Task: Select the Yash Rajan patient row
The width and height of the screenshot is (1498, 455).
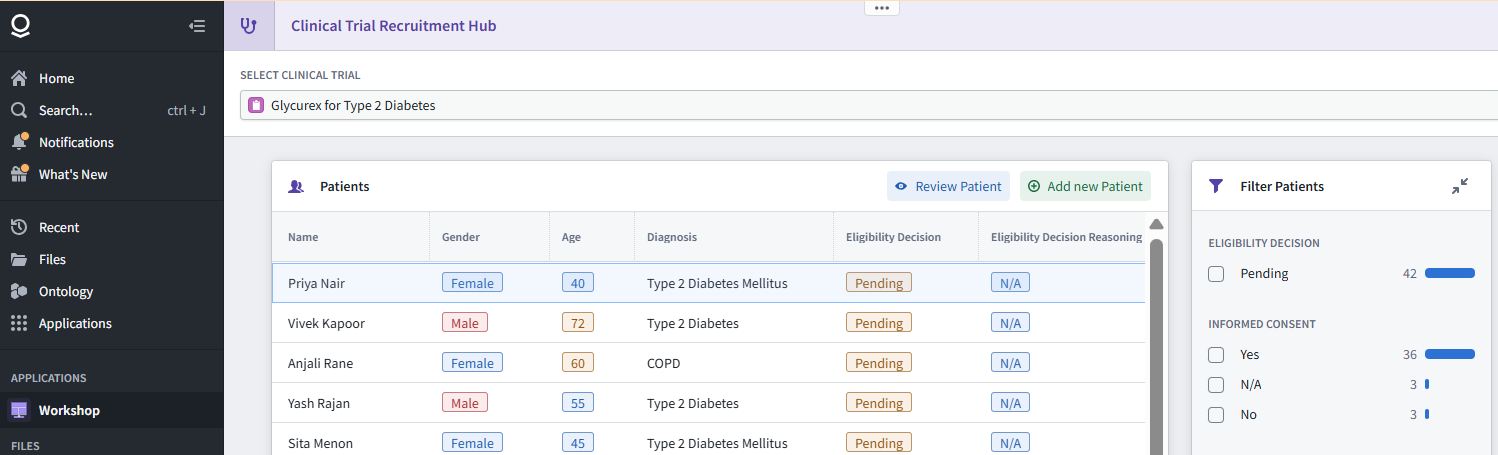Action: (x=709, y=403)
